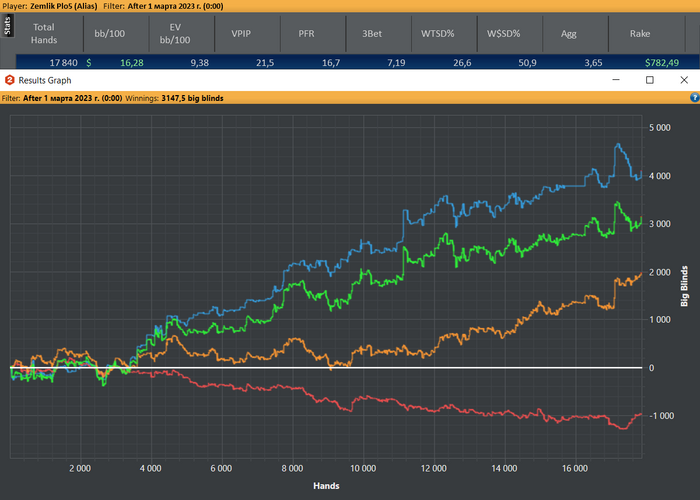Select the 50,9 W$SD% value
The width and height of the screenshot is (700, 500).
(527, 62)
